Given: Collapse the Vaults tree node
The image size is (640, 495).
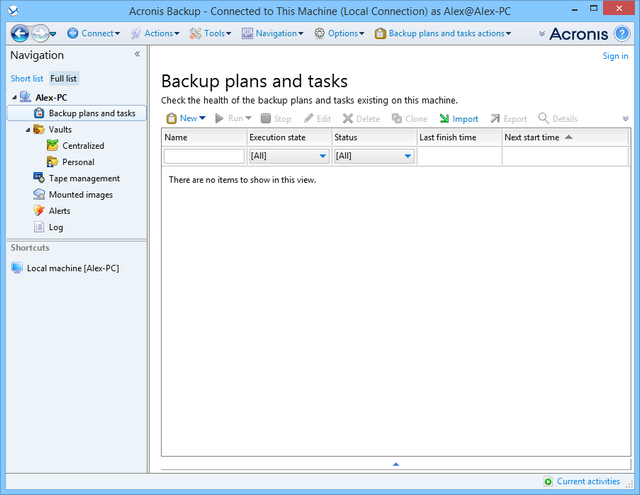Looking at the screenshot, I should [x=28, y=130].
